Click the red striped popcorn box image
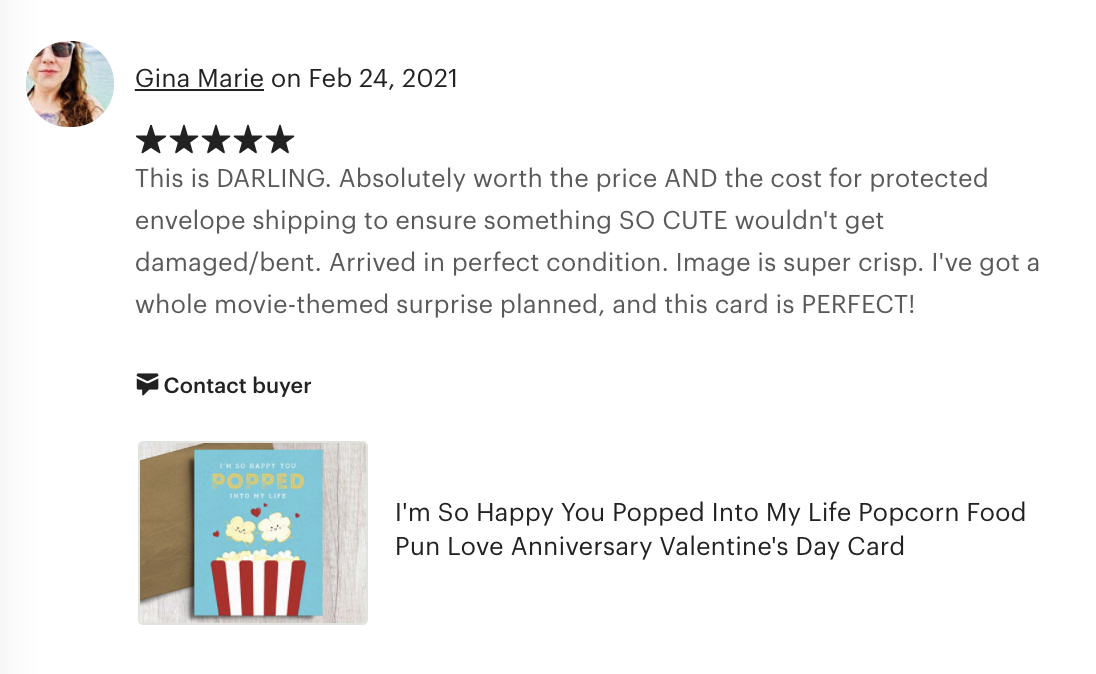This screenshot has height=674, width=1096. [x=259, y=586]
